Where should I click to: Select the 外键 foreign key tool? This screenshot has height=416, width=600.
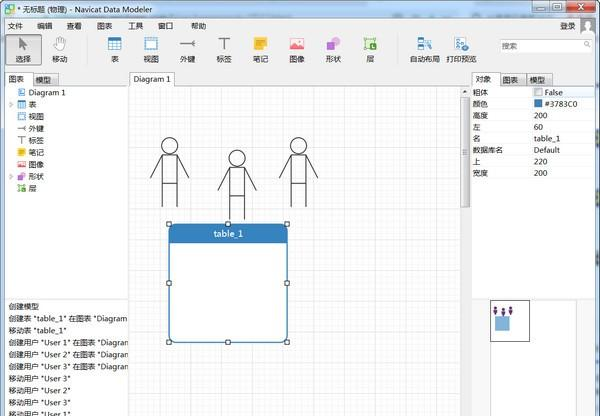click(188, 50)
